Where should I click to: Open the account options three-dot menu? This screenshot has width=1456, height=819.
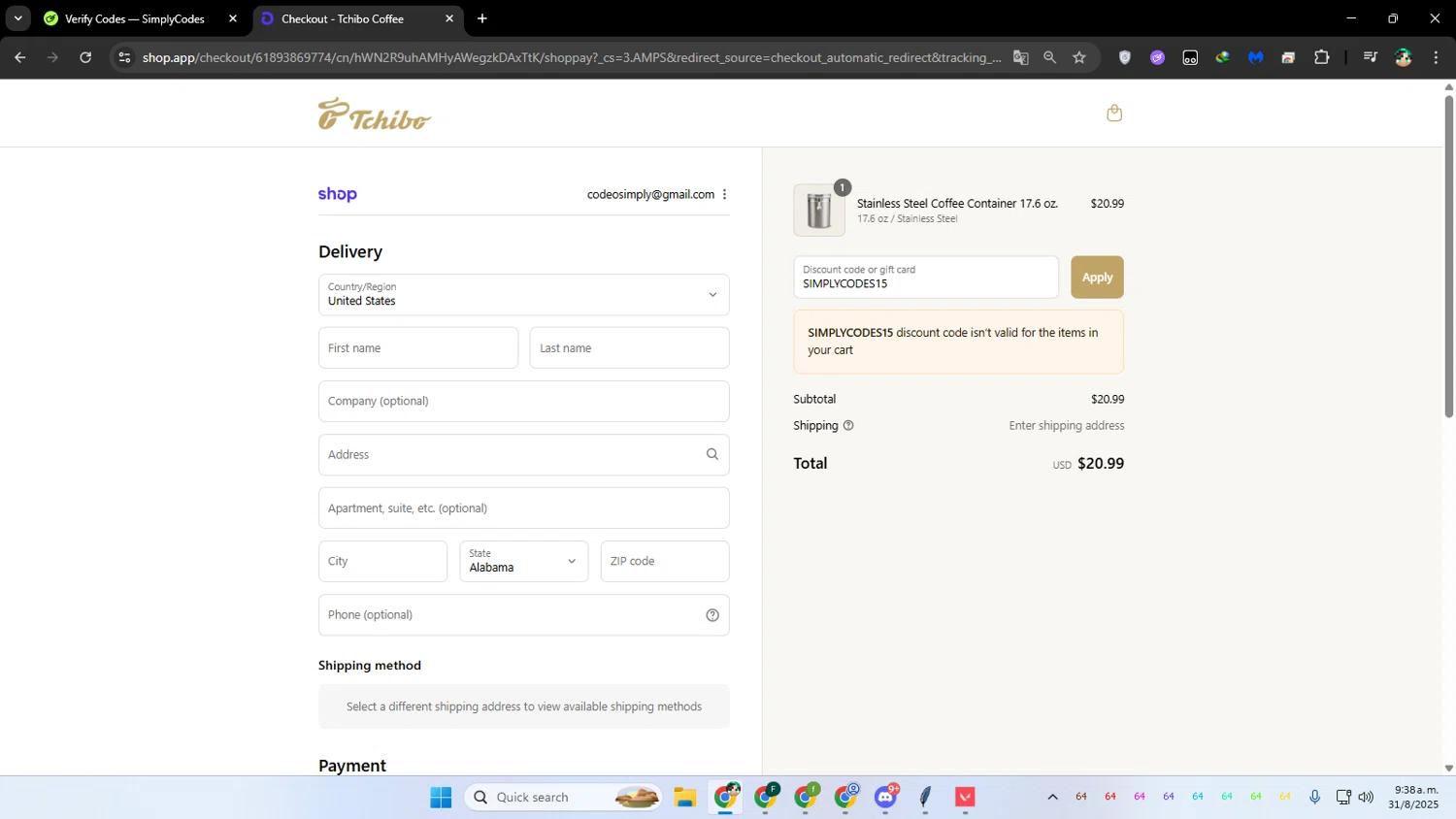pyautogui.click(x=724, y=194)
